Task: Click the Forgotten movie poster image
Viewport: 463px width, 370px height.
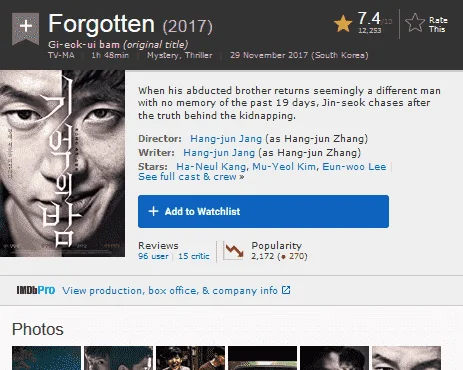Action: 62,163
